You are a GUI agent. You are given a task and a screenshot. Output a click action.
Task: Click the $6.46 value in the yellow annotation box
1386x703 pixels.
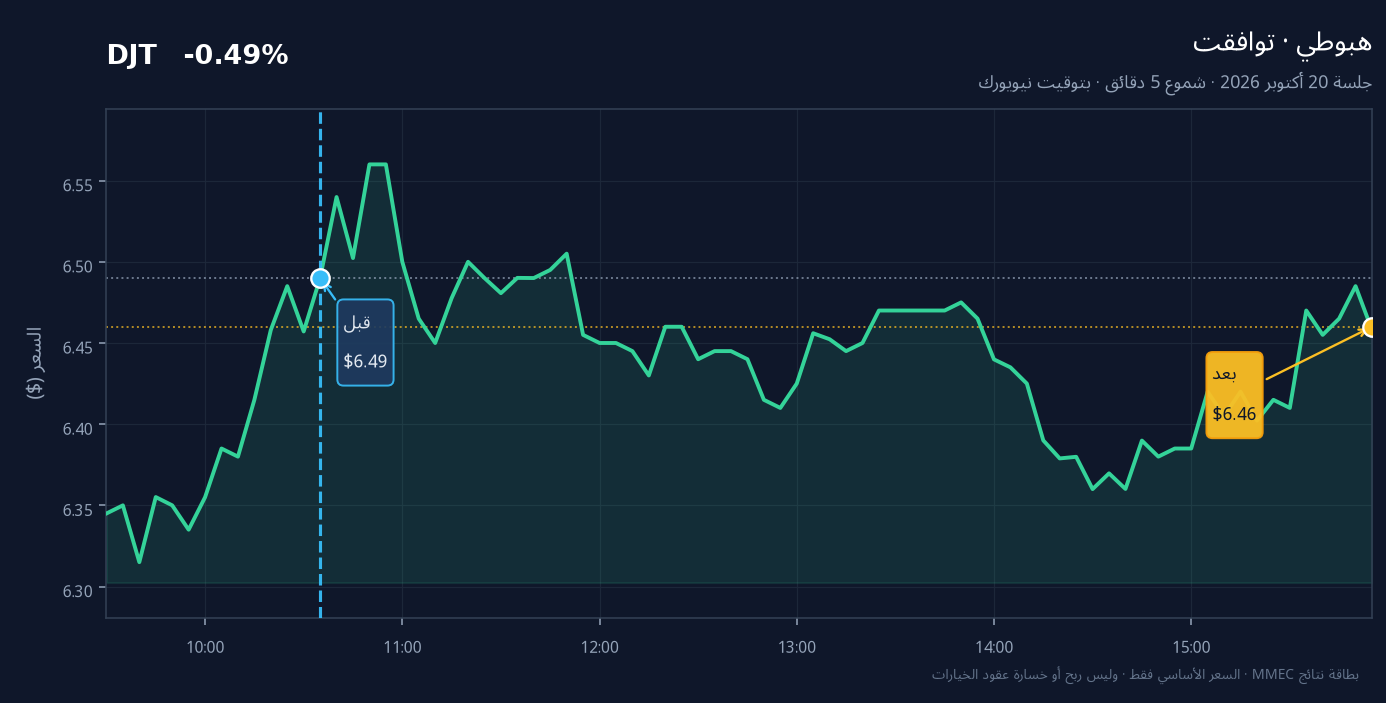click(x=1234, y=414)
